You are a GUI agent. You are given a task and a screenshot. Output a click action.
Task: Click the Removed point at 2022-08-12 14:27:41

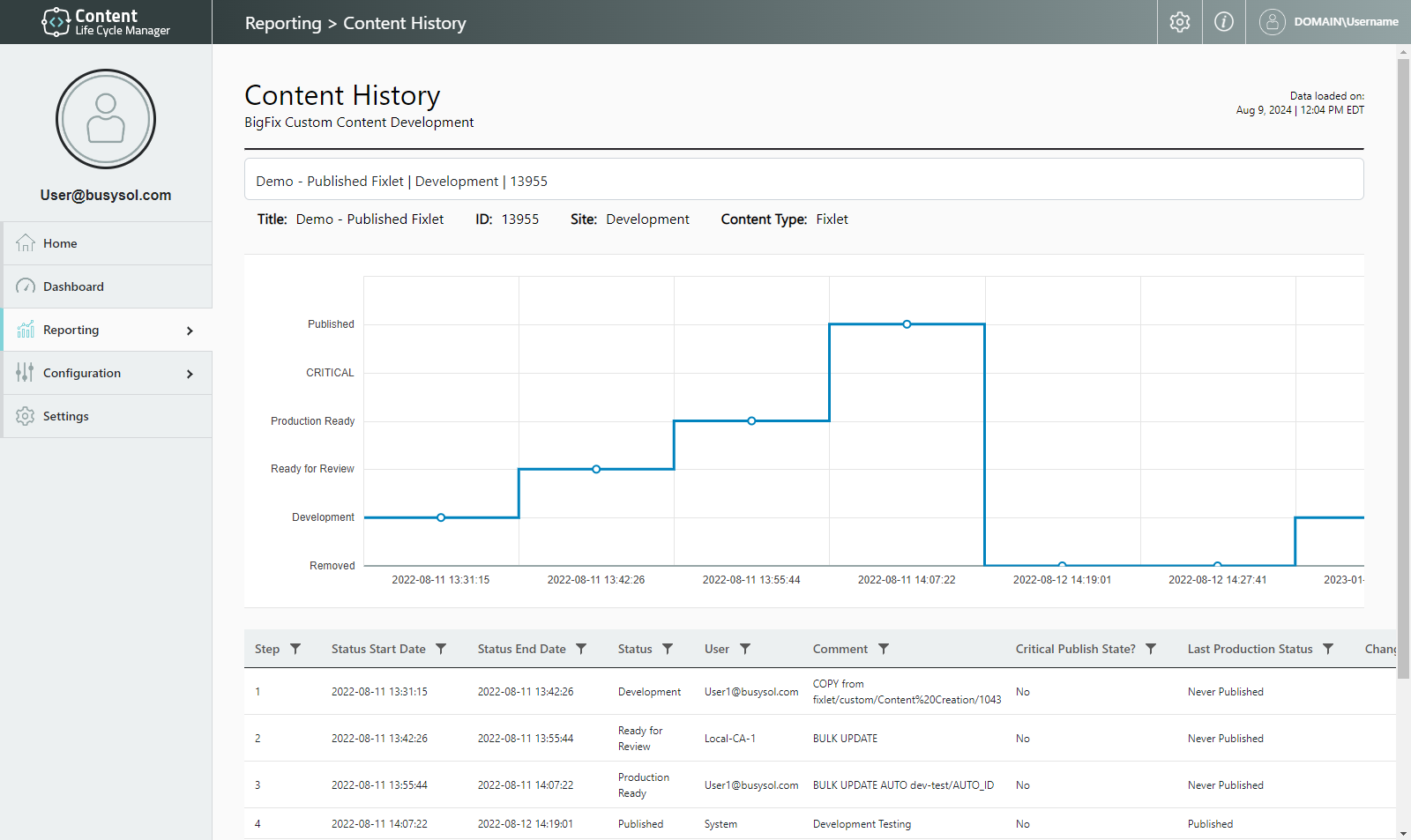point(1217,565)
